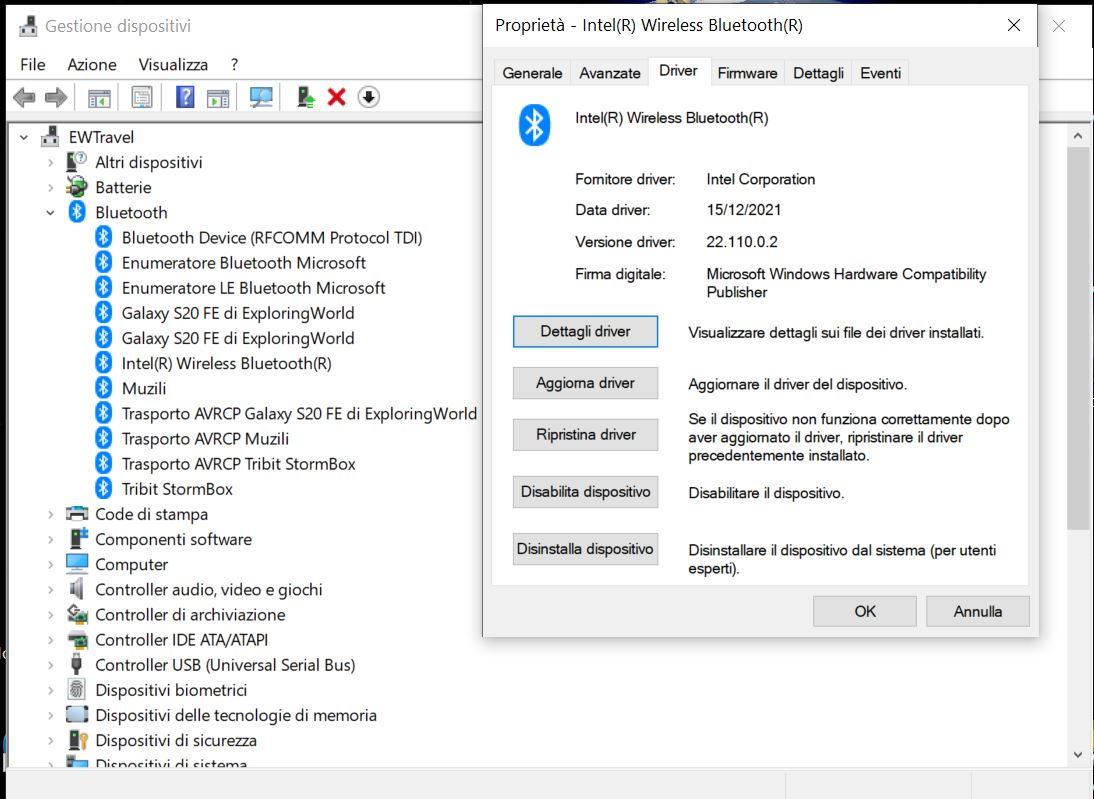This screenshot has height=799, width=1094.
Task: Expand the Batterie category
Action: 50,188
